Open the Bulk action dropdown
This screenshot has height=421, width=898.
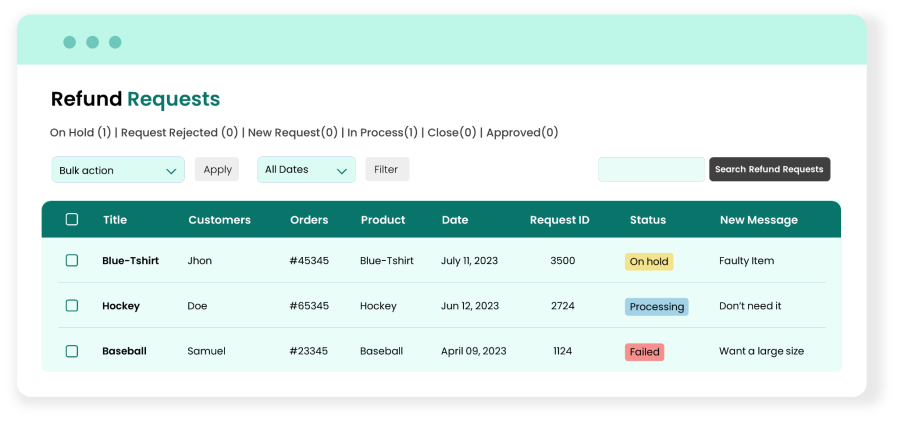[x=118, y=170]
